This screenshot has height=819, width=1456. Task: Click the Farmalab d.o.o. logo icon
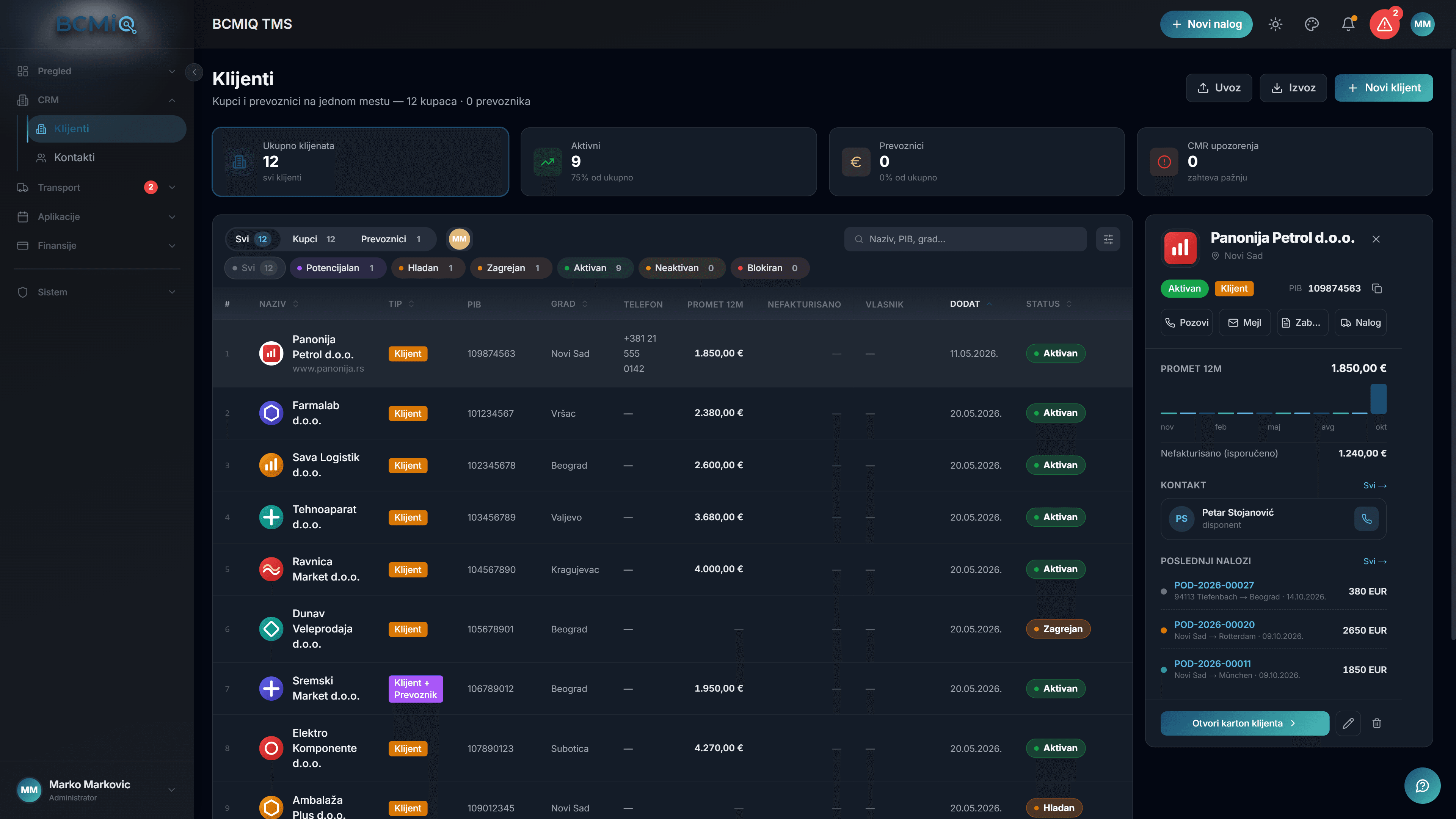(x=271, y=413)
